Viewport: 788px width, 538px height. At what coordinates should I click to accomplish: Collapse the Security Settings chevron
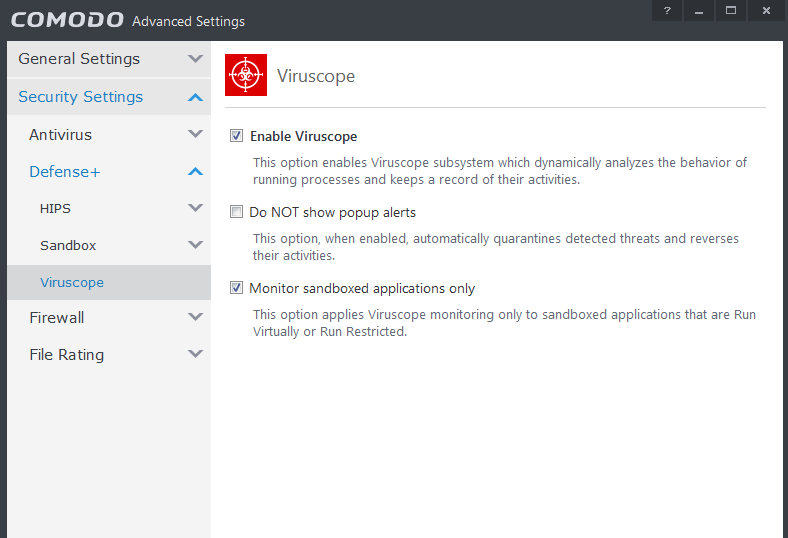pyautogui.click(x=195, y=97)
